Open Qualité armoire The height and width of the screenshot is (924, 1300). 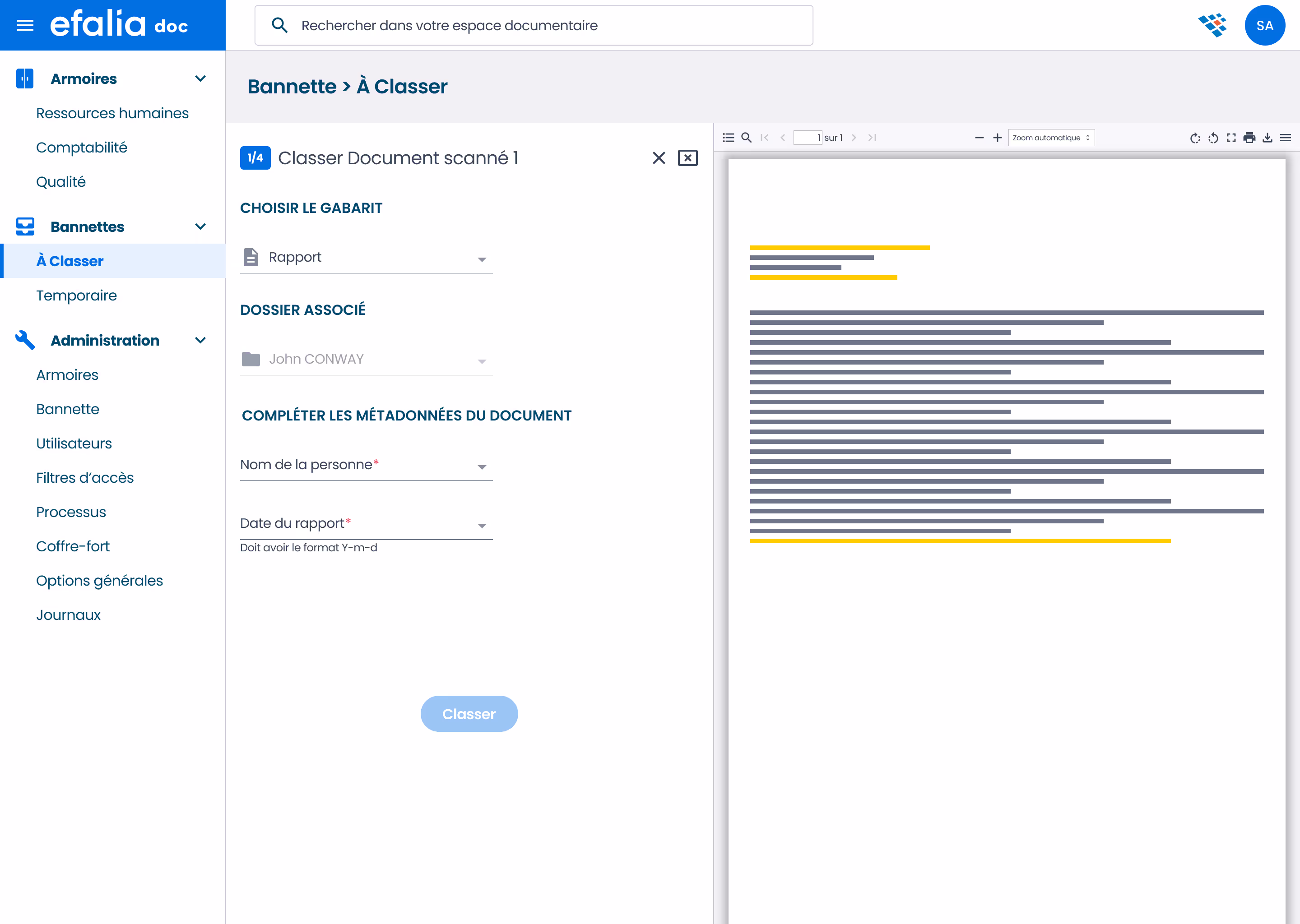pos(60,181)
